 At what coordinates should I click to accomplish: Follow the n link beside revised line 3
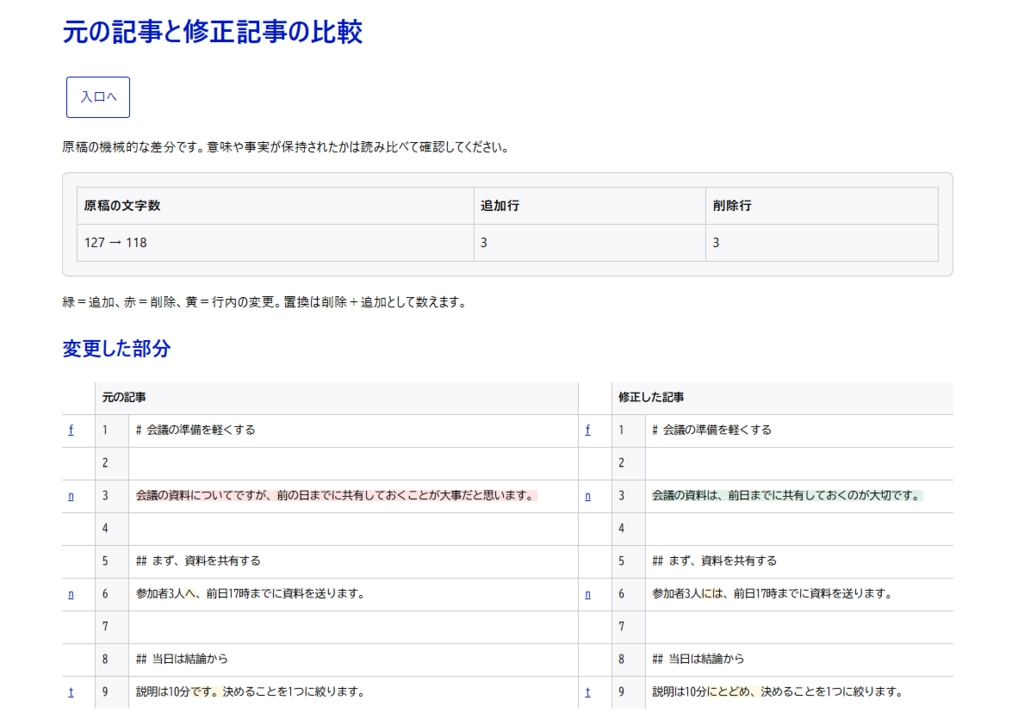point(588,496)
